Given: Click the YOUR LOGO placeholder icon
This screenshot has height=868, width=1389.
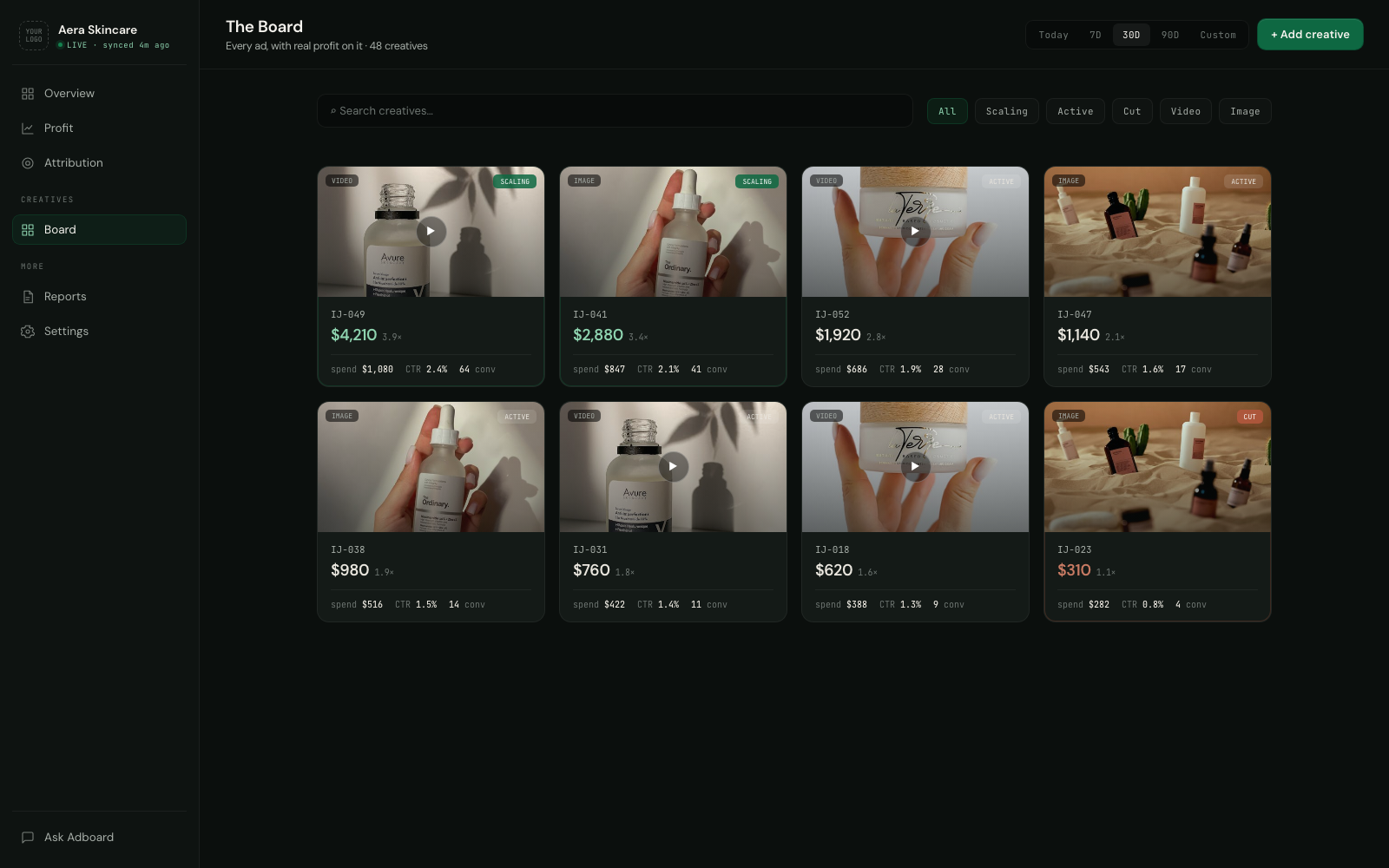Looking at the screenshot, I should (34, 36).
